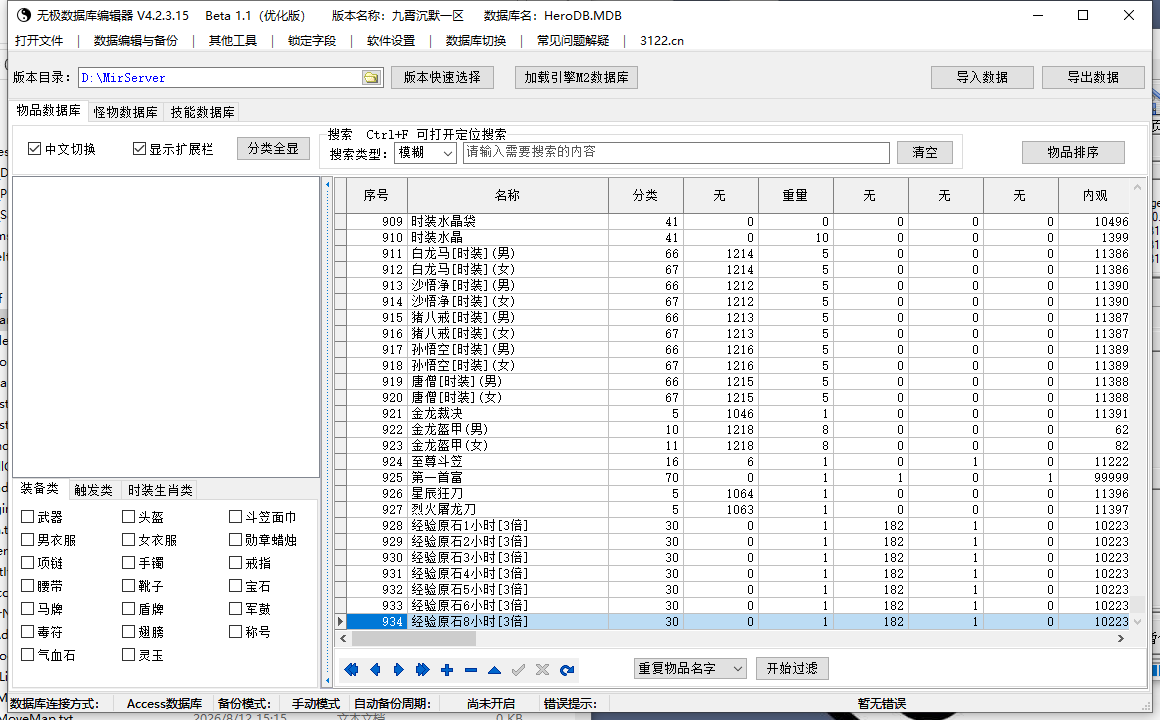Switch to 技能数据库 tab

[203, 112]
